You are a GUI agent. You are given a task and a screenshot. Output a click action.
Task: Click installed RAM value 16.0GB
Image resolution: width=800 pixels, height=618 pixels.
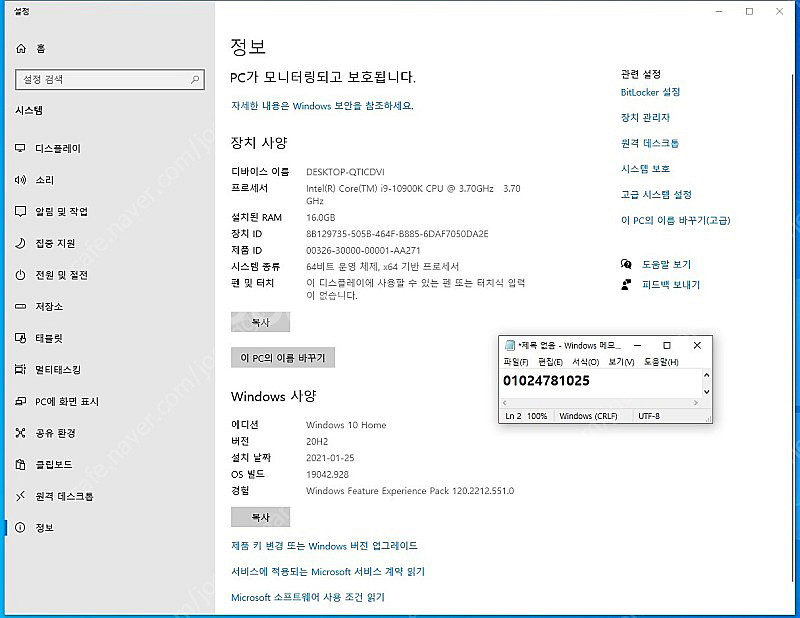[x=320, y=218]
